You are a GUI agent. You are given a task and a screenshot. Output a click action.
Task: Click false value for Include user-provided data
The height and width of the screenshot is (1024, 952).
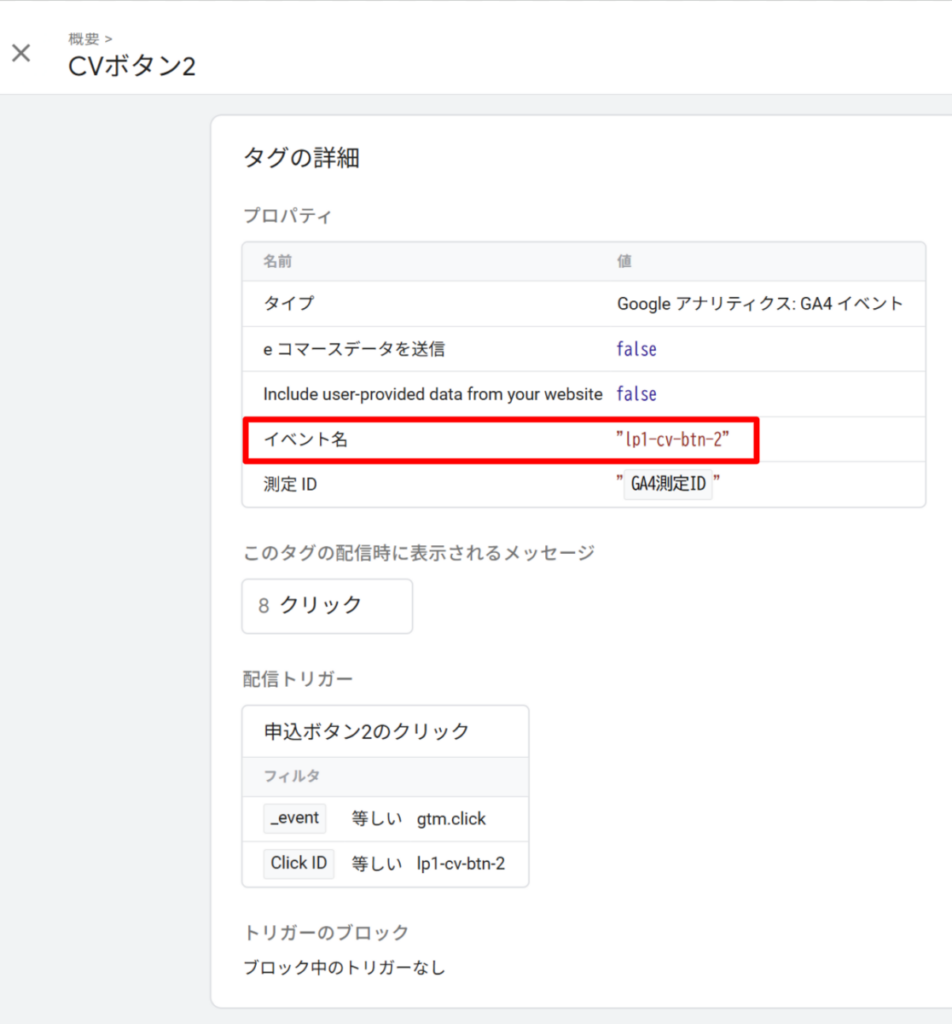point(636,394)
